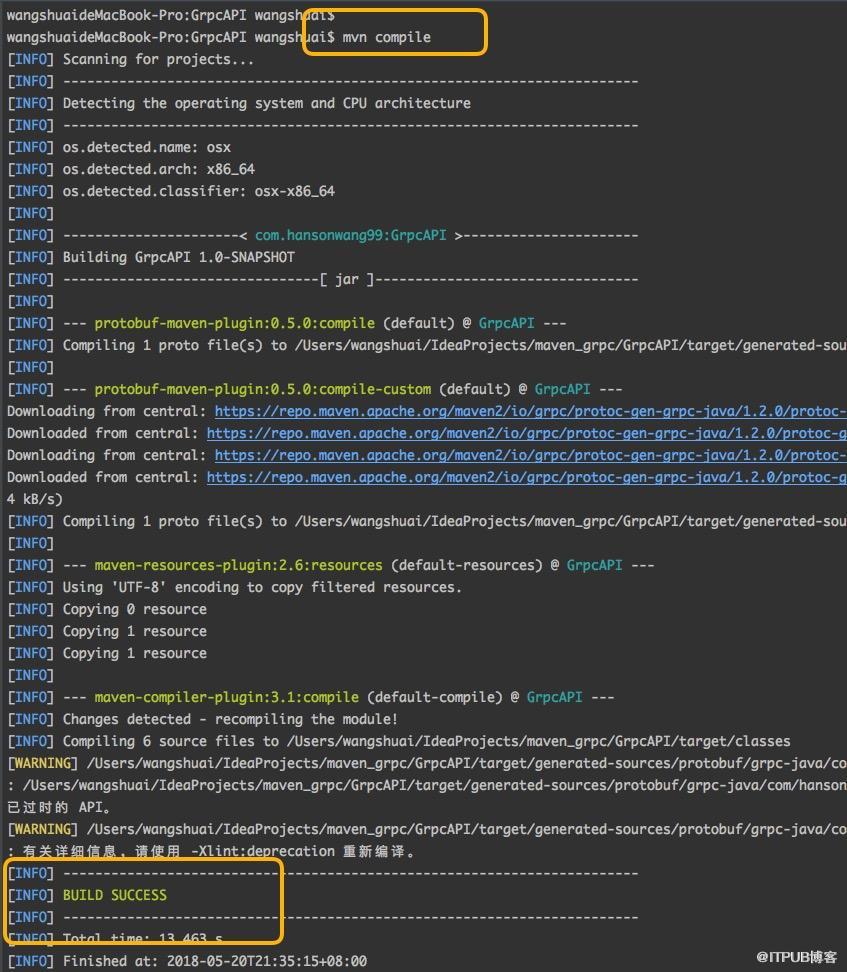847x972 pixels.
Task: Click the ITPUB watermark in the corner
Action: click(x=796, y=957)
